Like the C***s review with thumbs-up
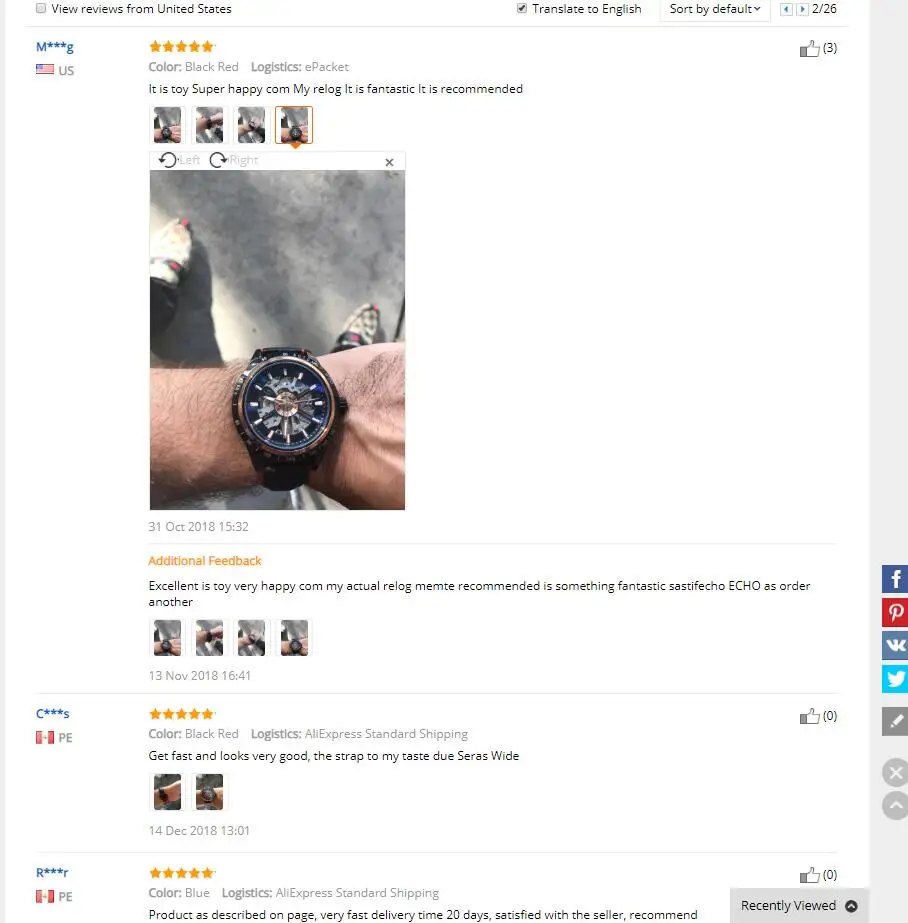The image size is (908, 923). 809,716
